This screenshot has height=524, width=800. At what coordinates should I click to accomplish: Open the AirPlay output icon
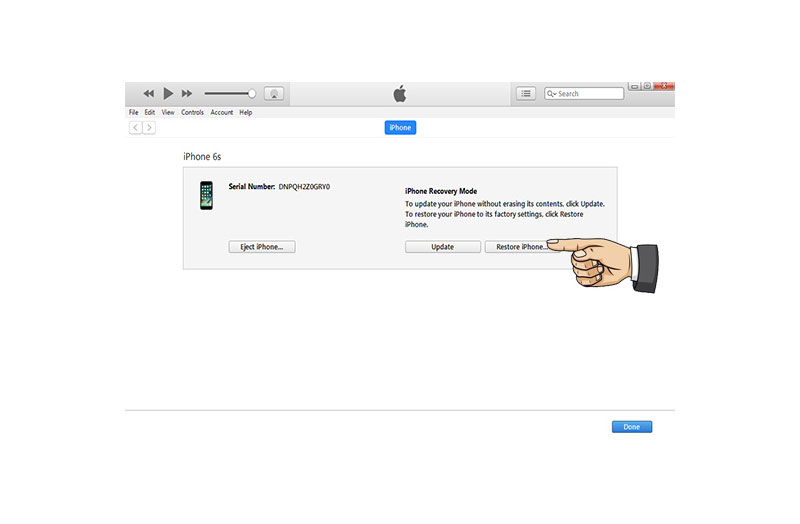tap(274, 93)
